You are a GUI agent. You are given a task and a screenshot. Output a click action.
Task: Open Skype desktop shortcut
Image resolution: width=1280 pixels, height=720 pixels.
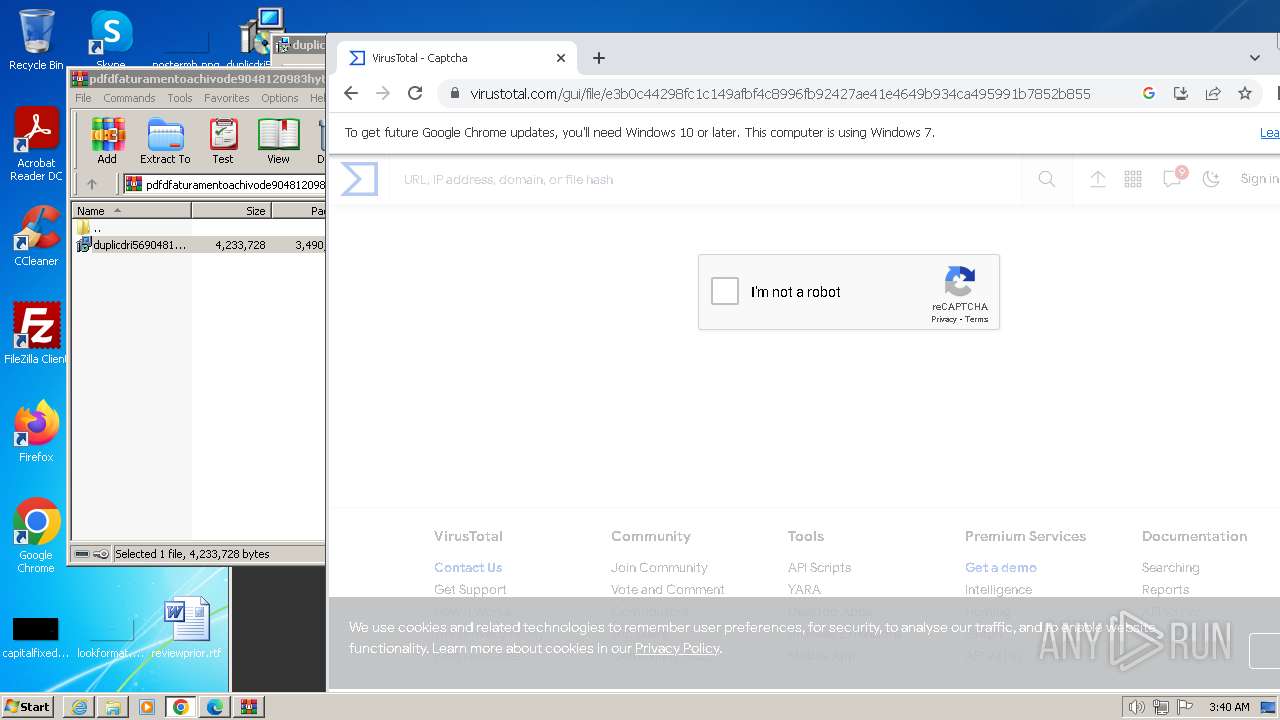point(111,40)
